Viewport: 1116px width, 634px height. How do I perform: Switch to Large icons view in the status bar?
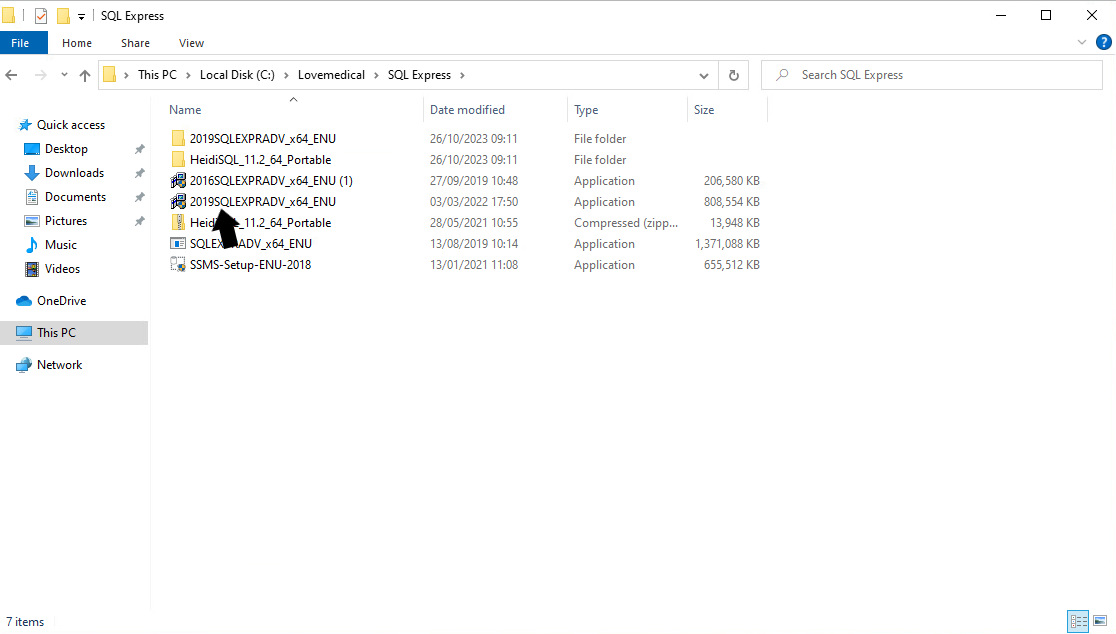tap(1100, 621)
